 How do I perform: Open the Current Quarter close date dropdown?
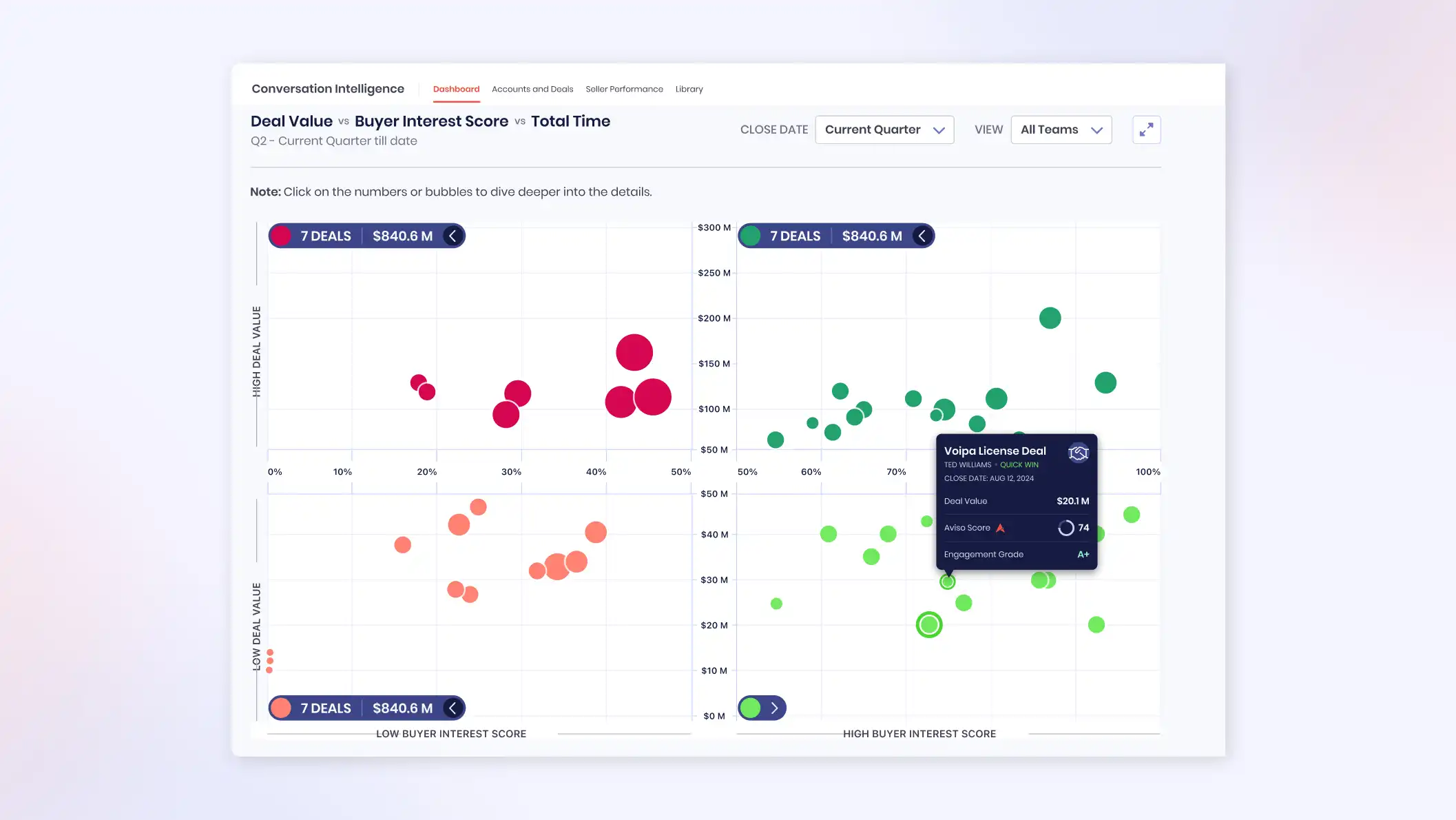[x=884, y=130]
